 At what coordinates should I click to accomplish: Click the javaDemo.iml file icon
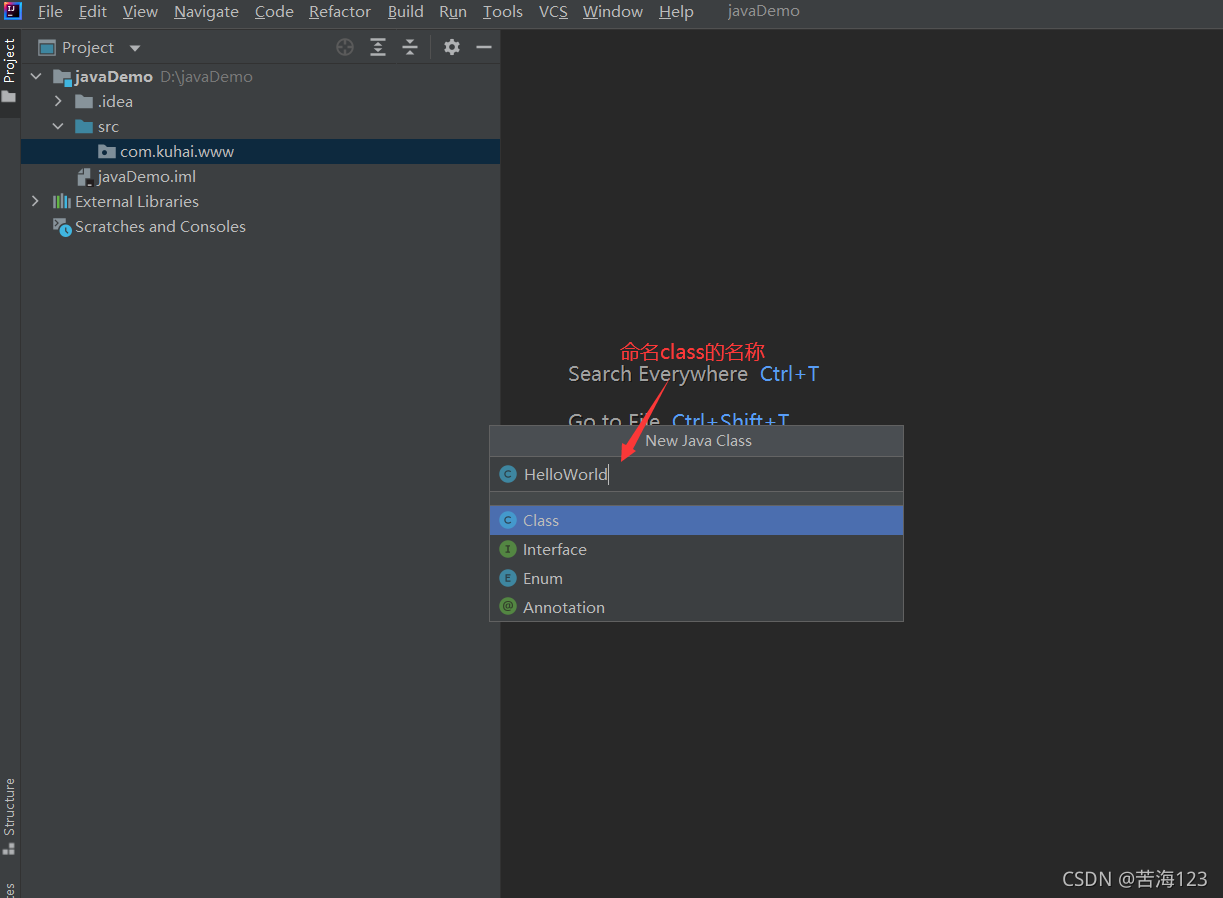point(84,177)
